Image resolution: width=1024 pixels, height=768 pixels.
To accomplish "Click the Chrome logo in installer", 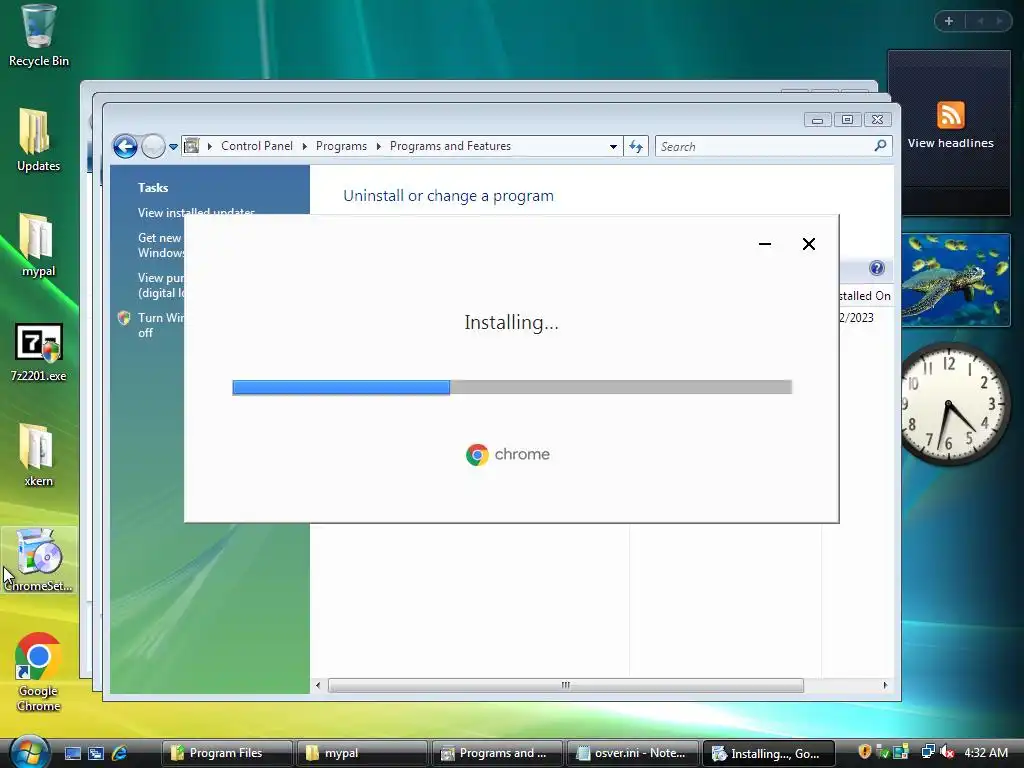I will [477, 455].
